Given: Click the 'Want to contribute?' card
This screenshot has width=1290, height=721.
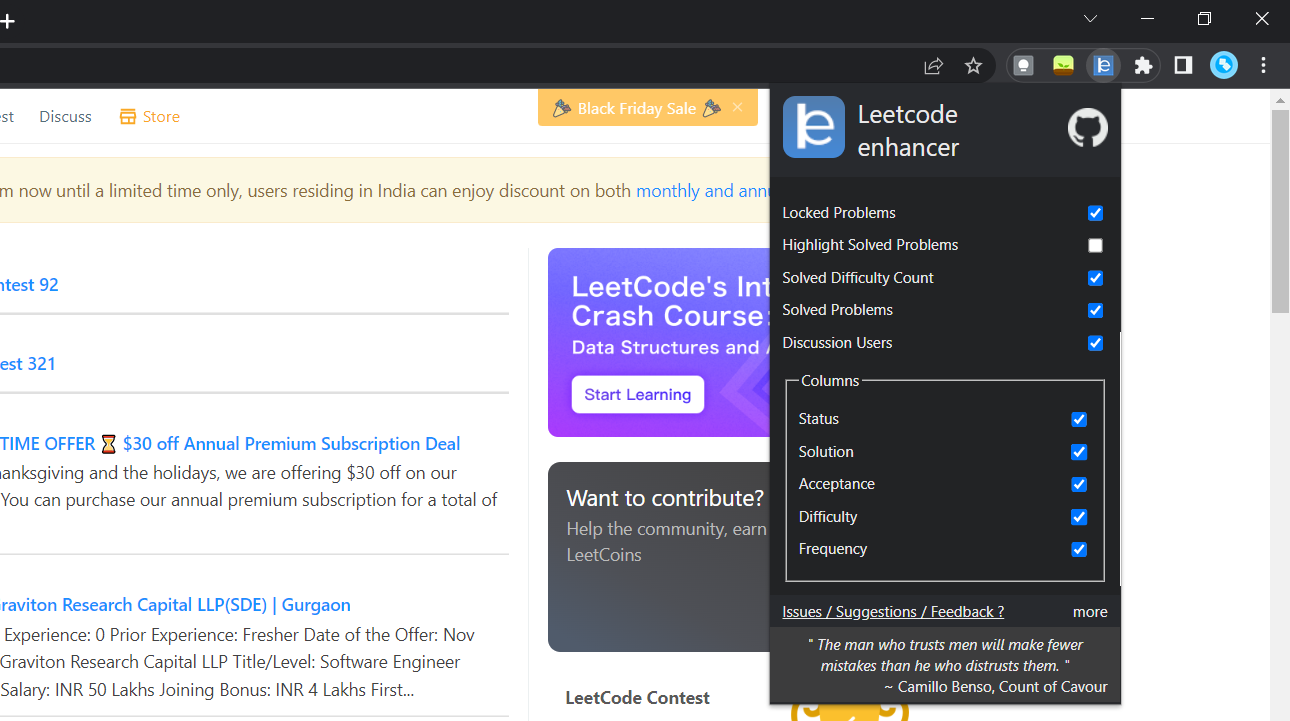Looking at the screenshot, I should point(659,557).
